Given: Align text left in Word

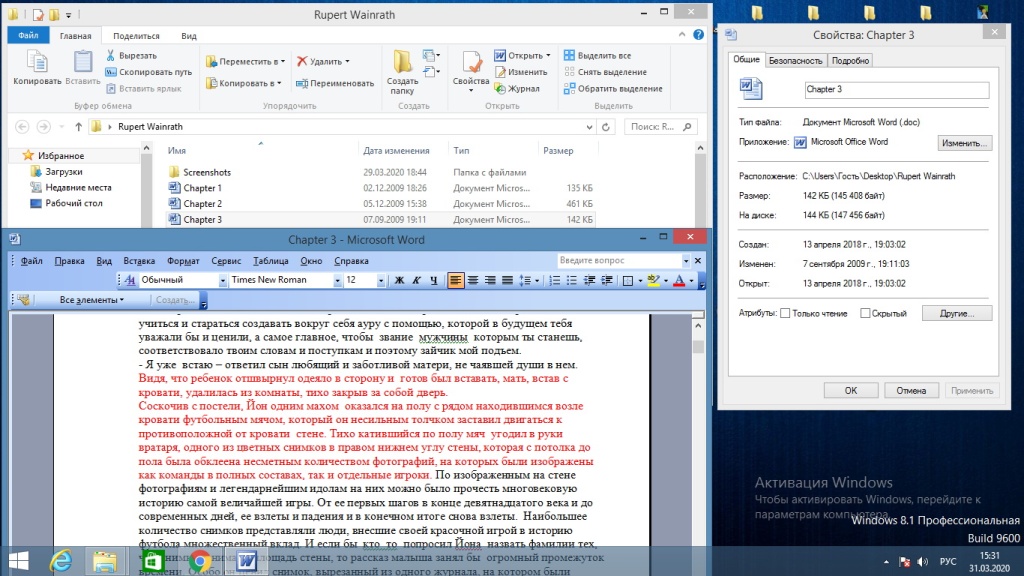Looking at the screenshot, I should 455,280.
